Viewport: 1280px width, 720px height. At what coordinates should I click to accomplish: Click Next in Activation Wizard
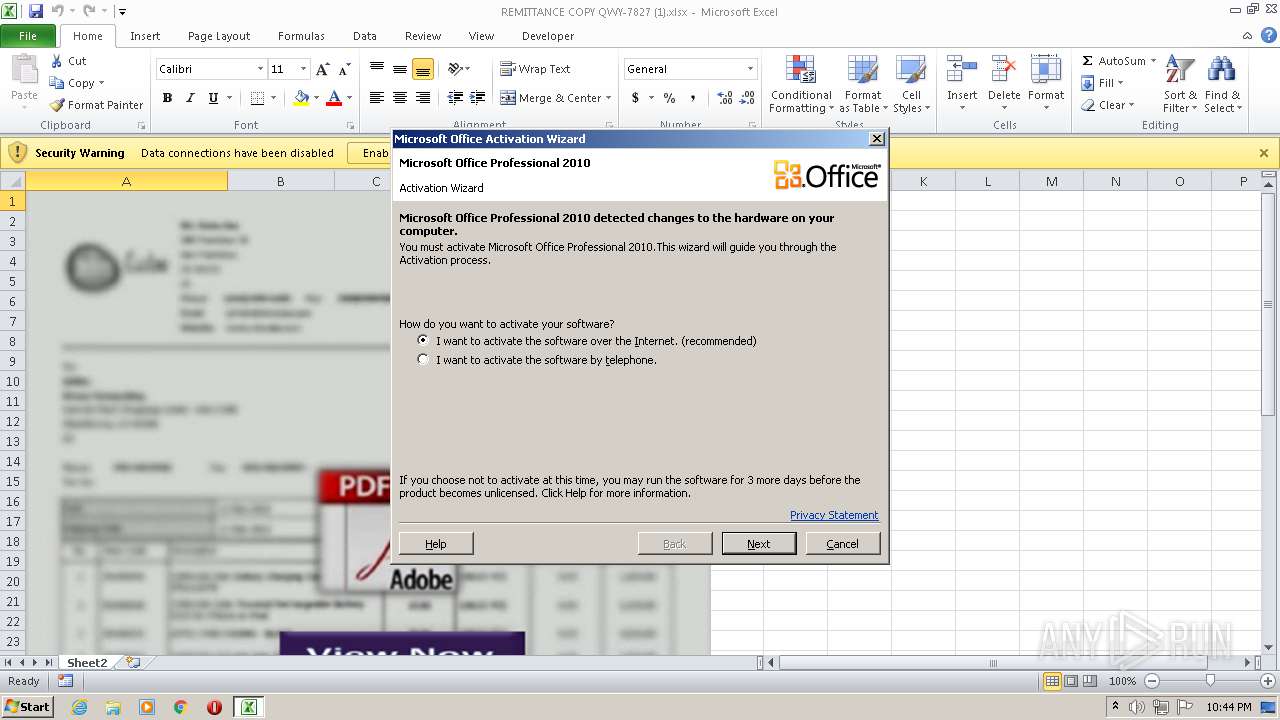[x=759, y=543]
